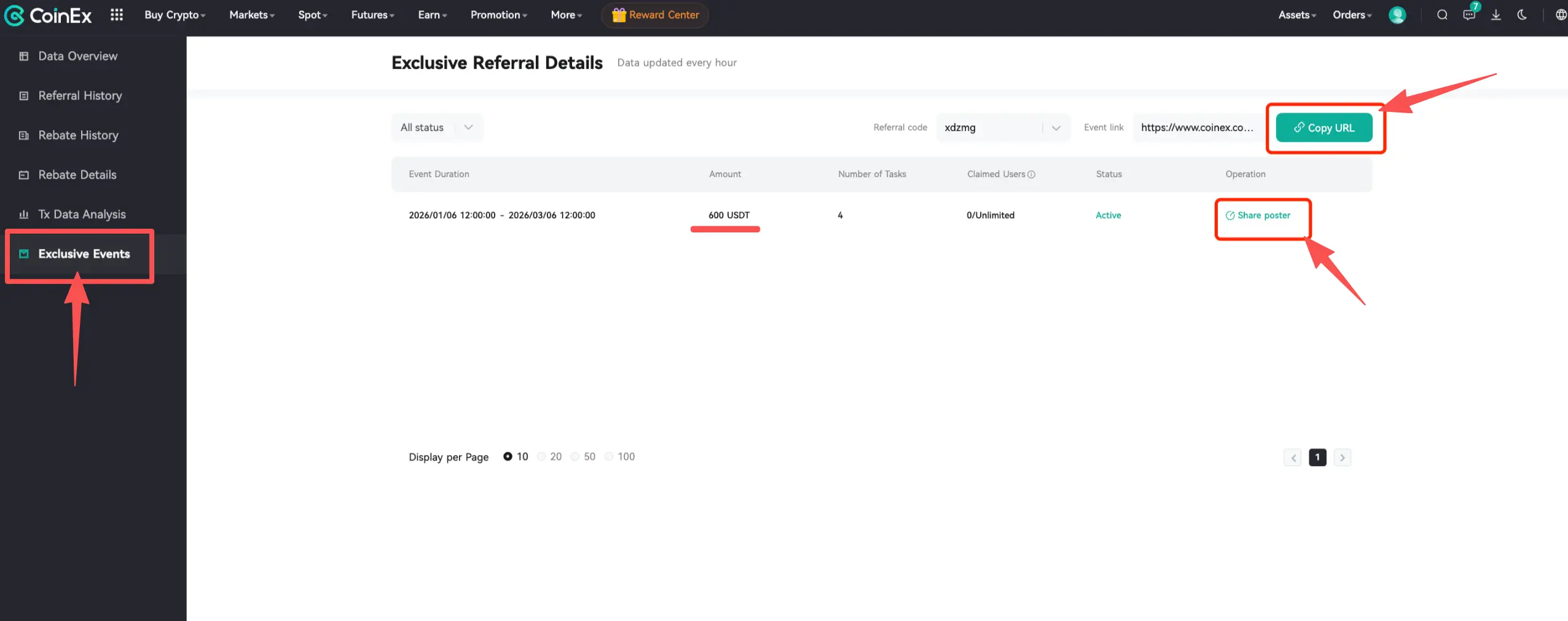Open language settings via the globe icon
This screenshot has height=621, width=1568.
point(1561,15)
